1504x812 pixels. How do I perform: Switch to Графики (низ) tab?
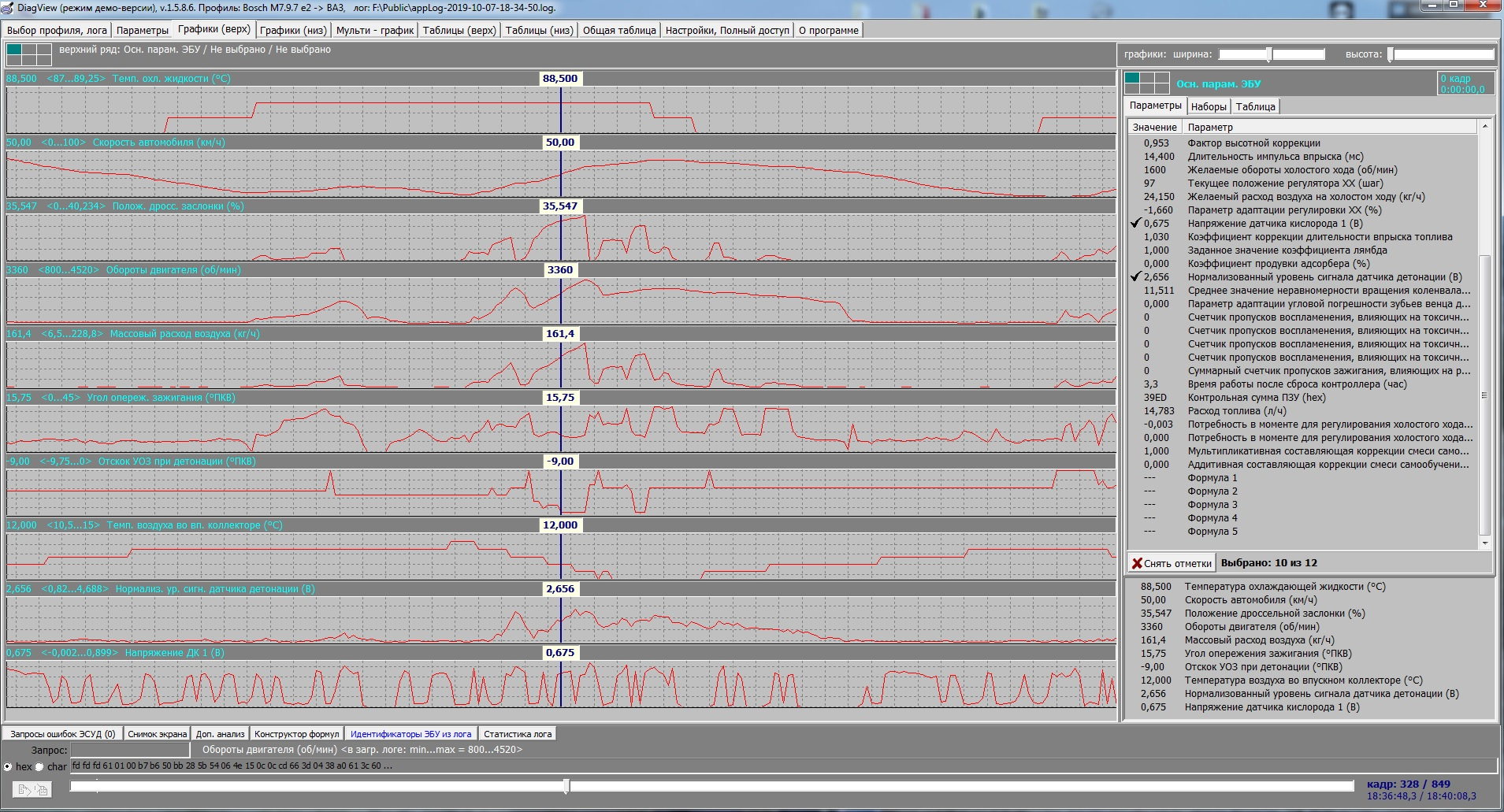293,30
